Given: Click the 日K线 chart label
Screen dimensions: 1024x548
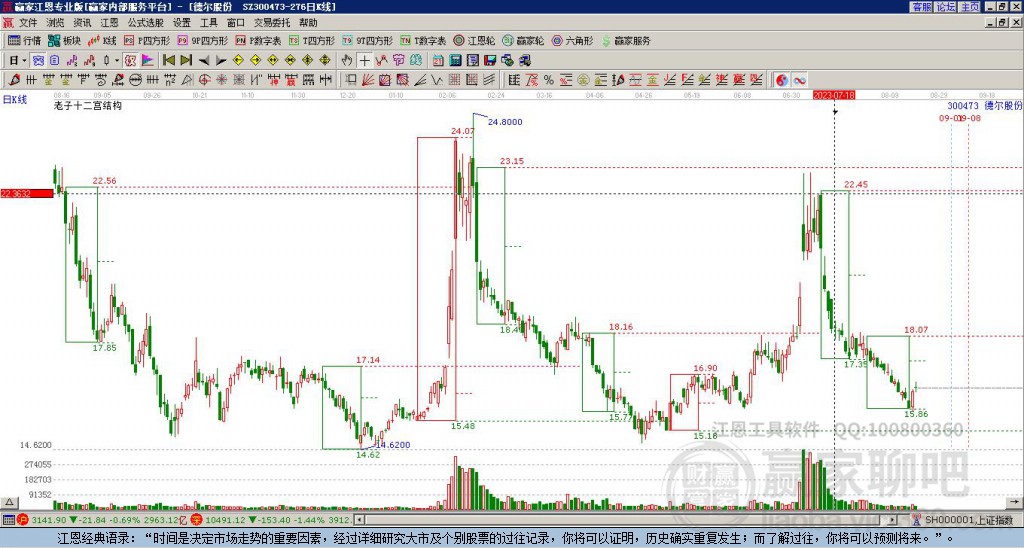Looking at the screenshot, I should [x=15, y=100].
